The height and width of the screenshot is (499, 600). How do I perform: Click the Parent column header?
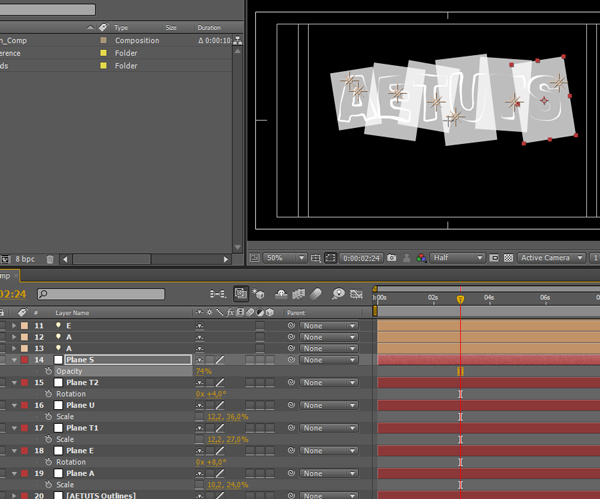click(x=296, y=313)
